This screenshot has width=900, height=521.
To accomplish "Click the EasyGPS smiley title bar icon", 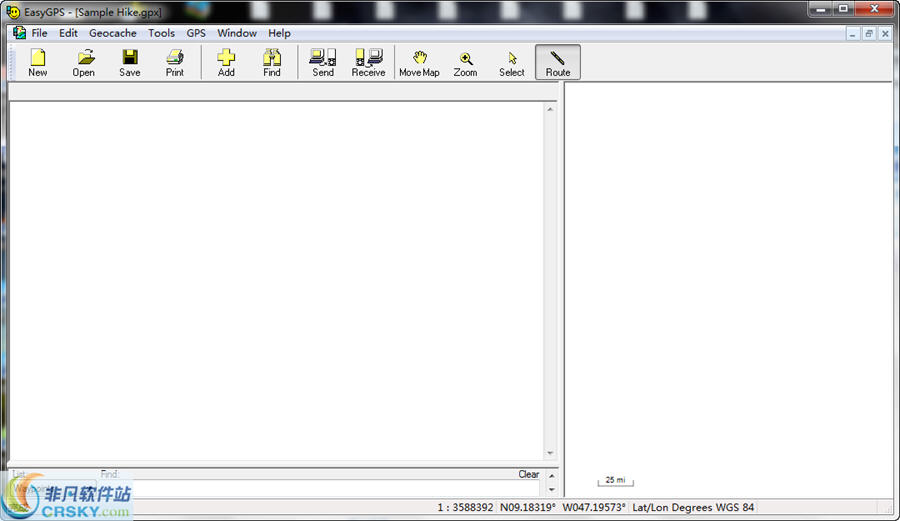I will coord(13,11).
